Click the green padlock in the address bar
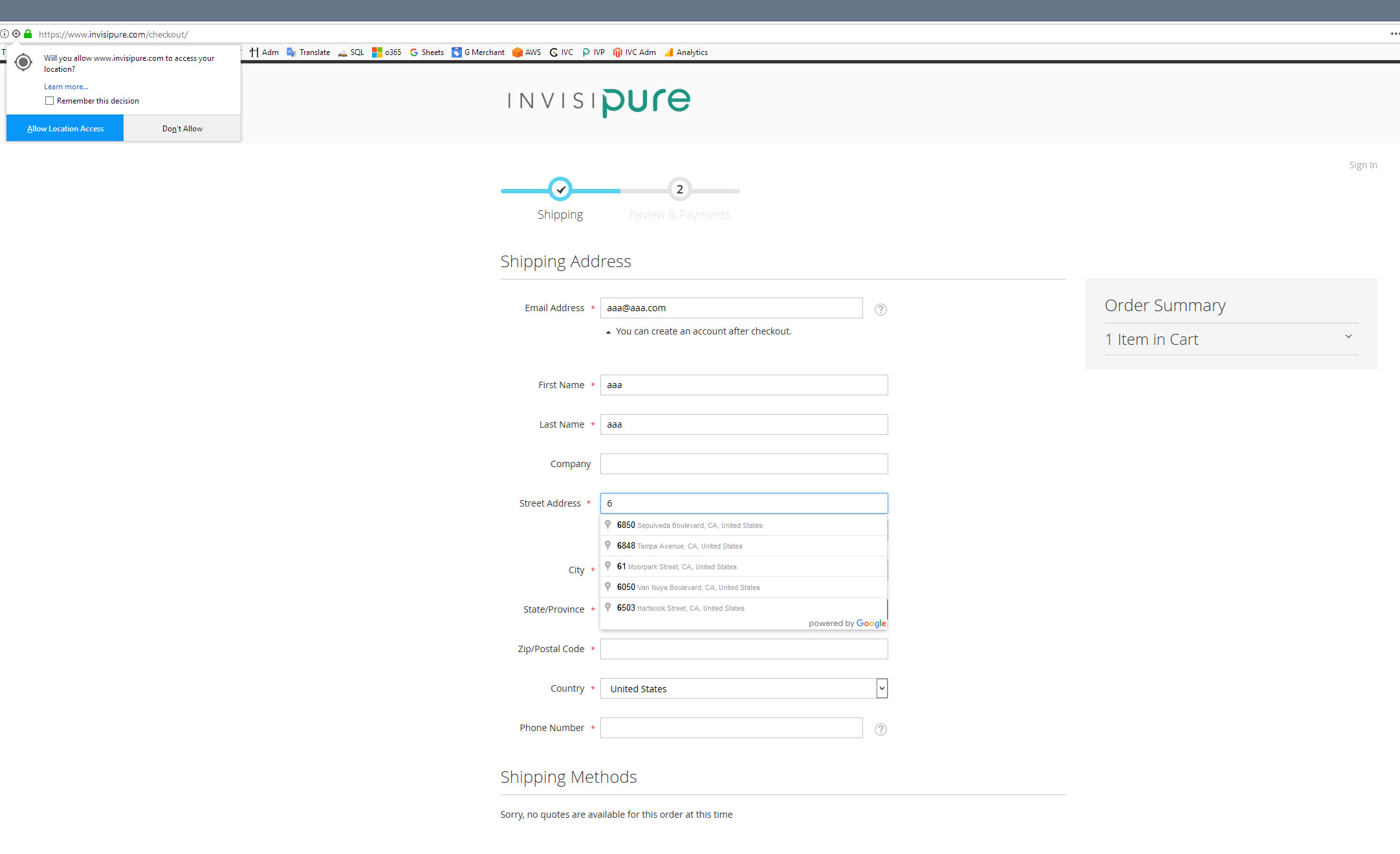The width and height of the screenshot is (1400, 854). [28, 34]
